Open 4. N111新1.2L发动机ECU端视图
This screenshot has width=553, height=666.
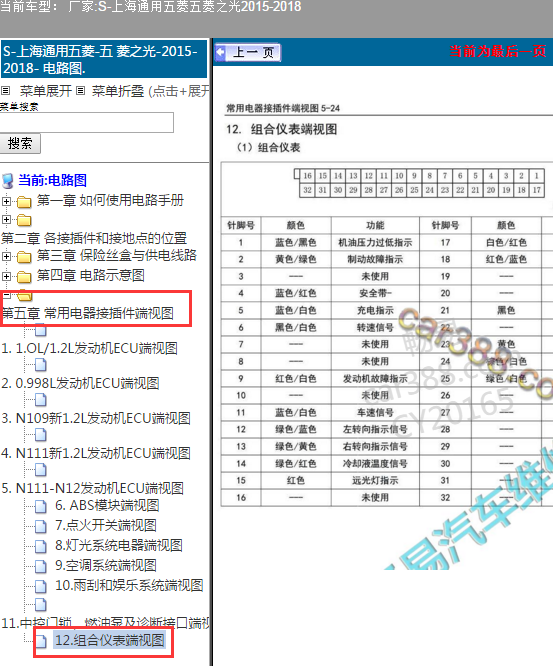pyautogui.click(x=96, y=453)
